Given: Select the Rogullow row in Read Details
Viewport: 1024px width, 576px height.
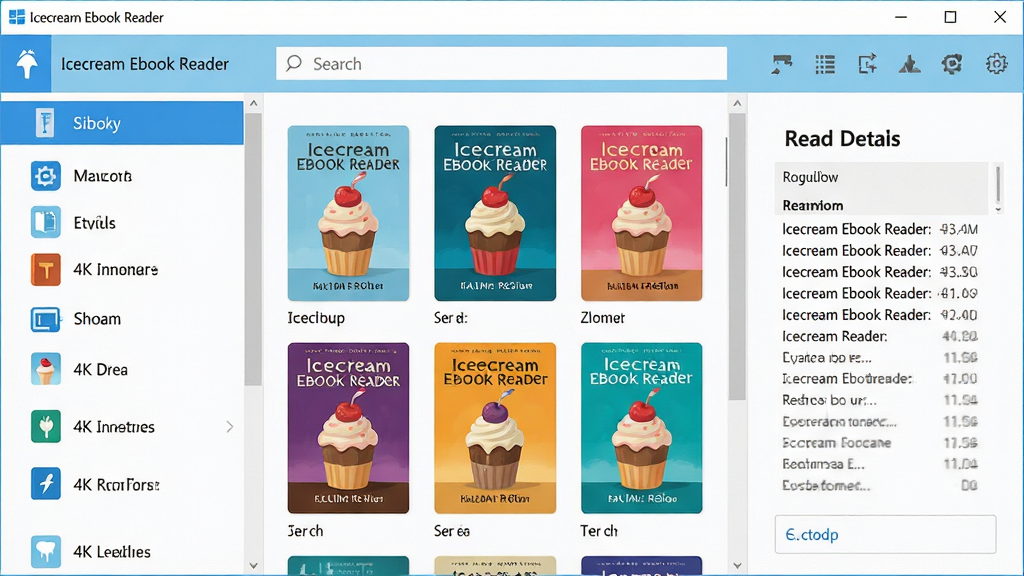Looking at the screenshot, I should pos(882,177).
